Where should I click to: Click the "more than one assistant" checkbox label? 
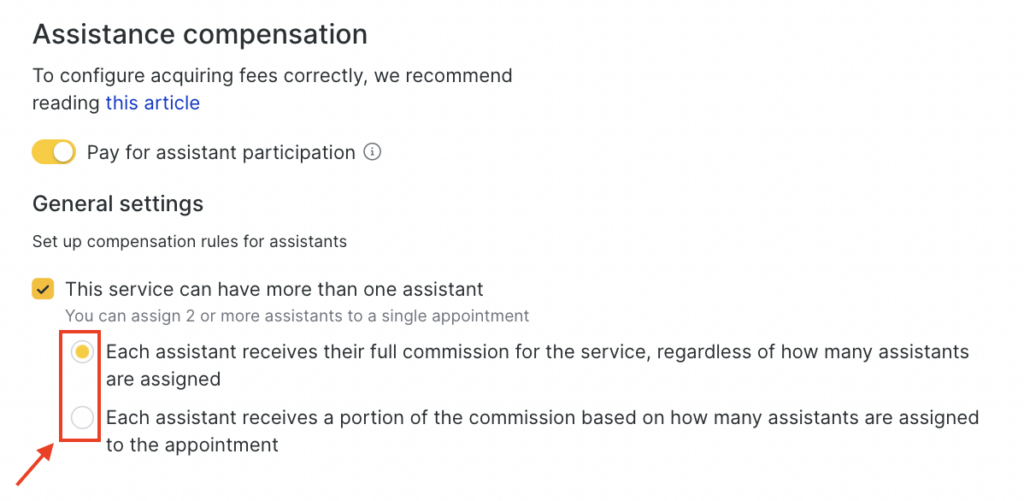274,290
